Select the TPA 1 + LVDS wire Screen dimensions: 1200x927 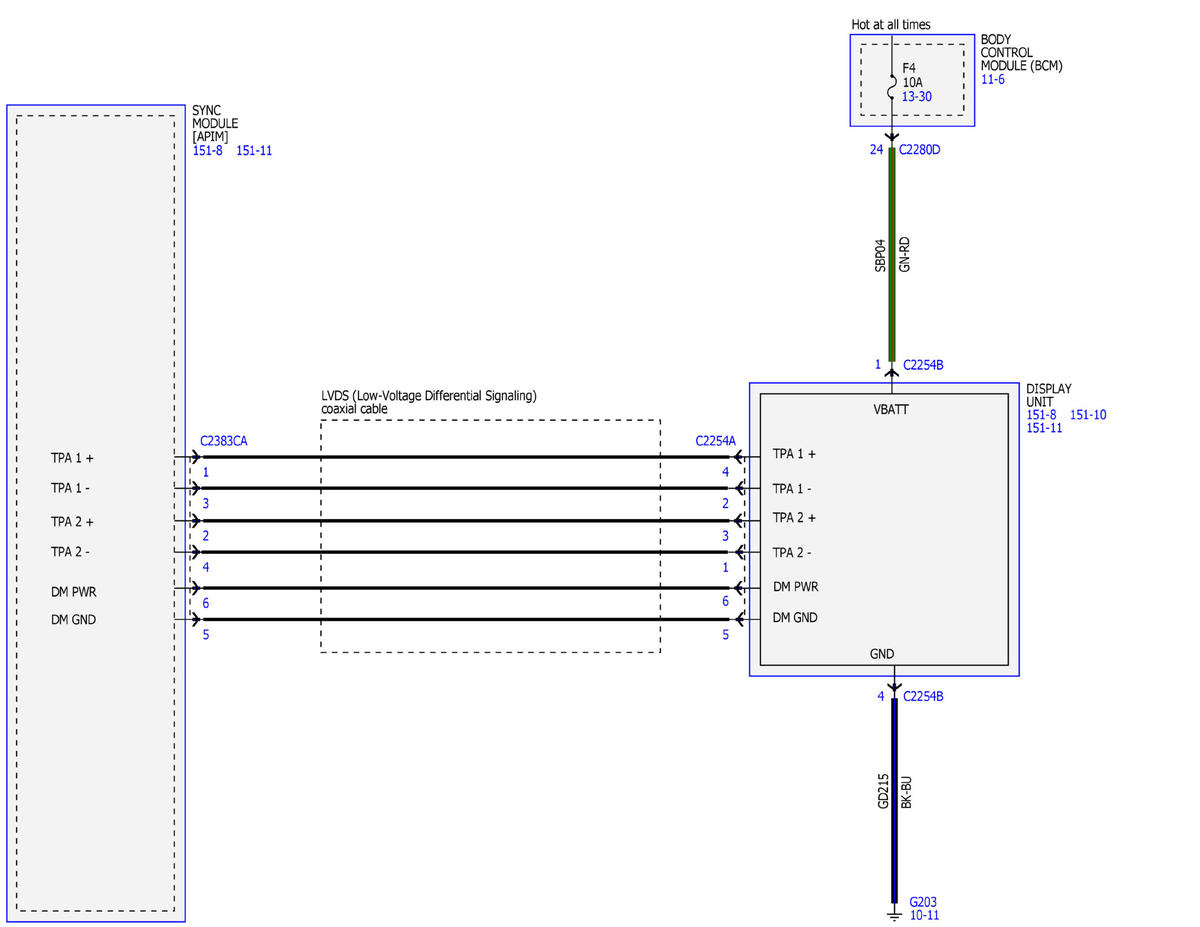click(465, 458)
